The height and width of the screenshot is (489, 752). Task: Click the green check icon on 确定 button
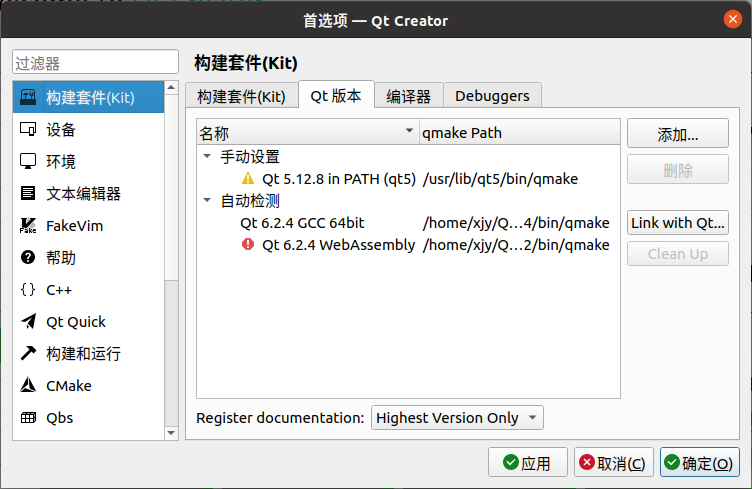pyautogui.click(x=672, y=463)
